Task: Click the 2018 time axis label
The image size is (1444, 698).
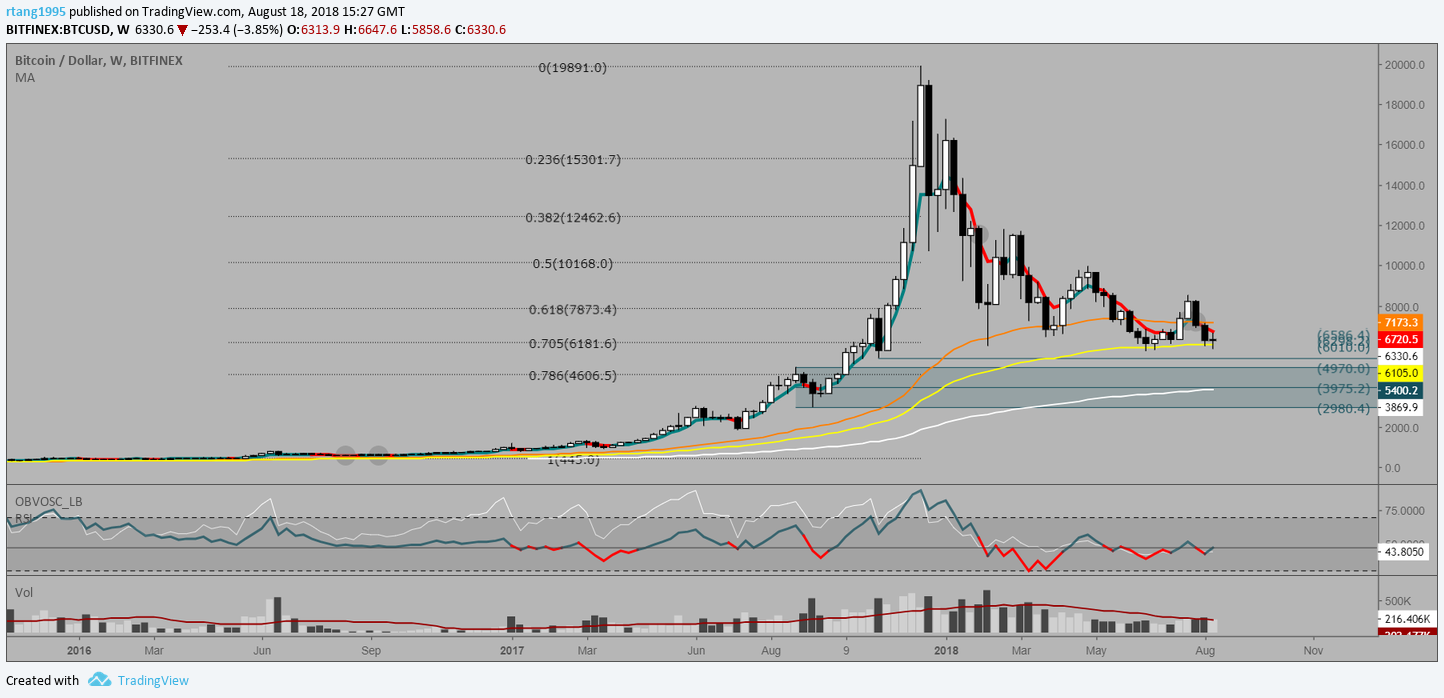Action: point(944,650)
